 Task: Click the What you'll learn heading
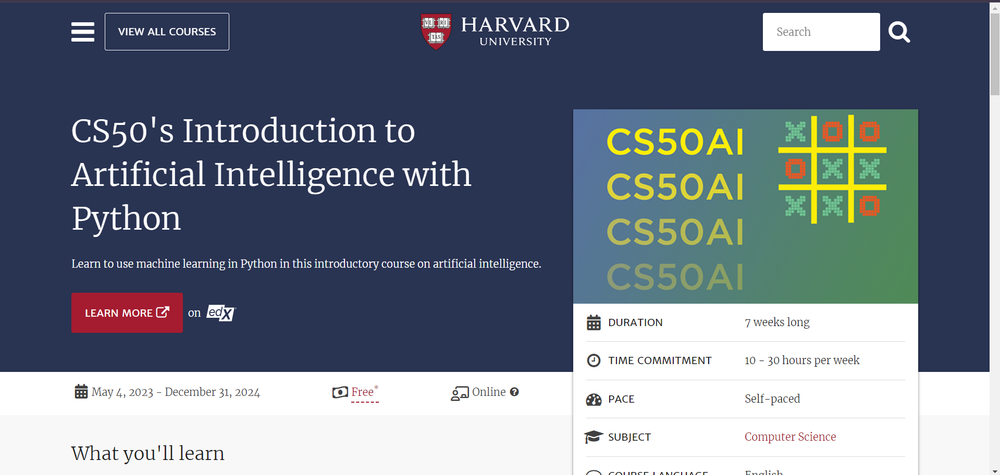pos(148,453)
